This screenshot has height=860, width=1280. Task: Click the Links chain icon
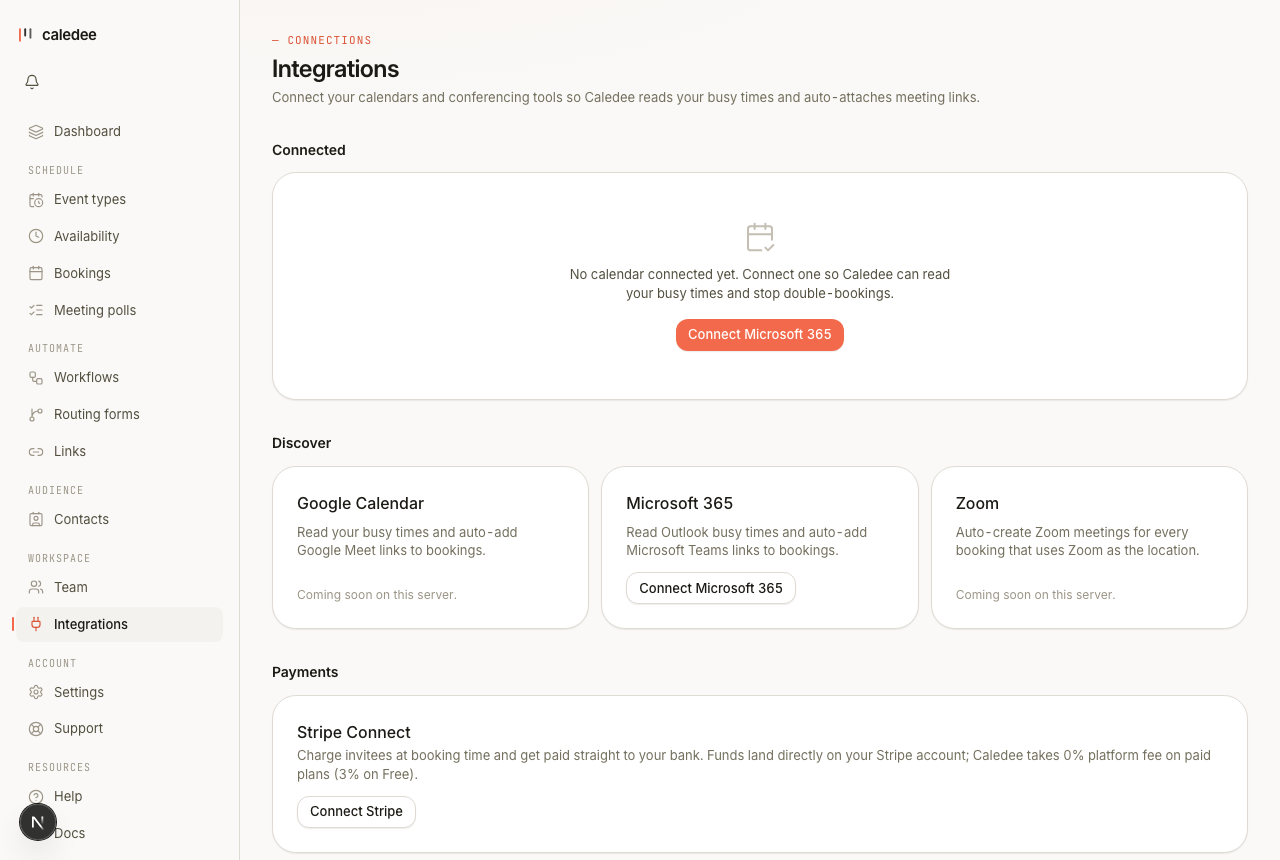tap(36, 451)
